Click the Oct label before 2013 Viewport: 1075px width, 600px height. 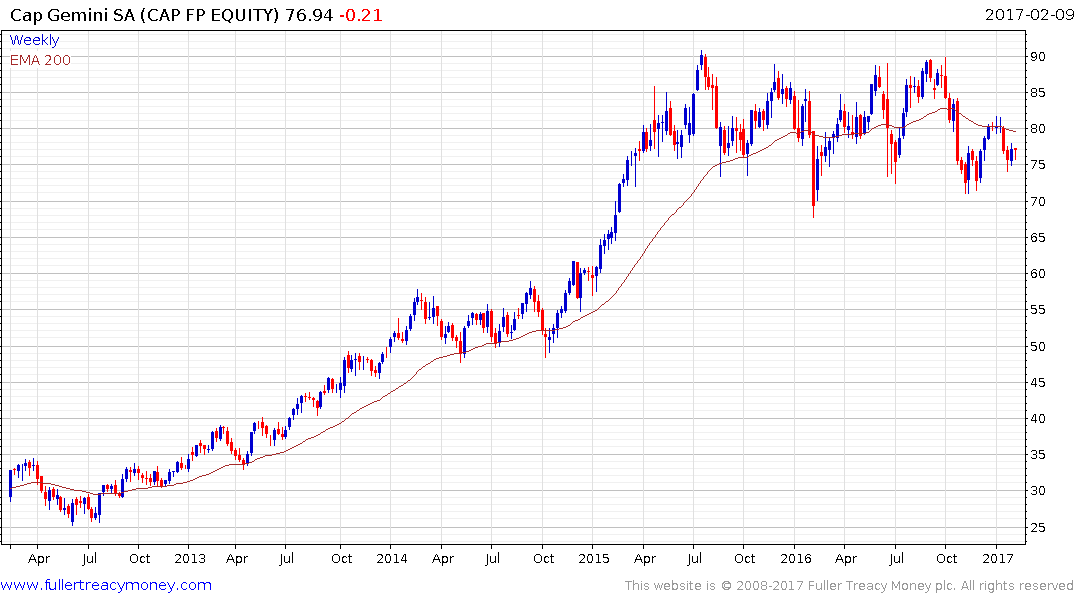(139, 558)
